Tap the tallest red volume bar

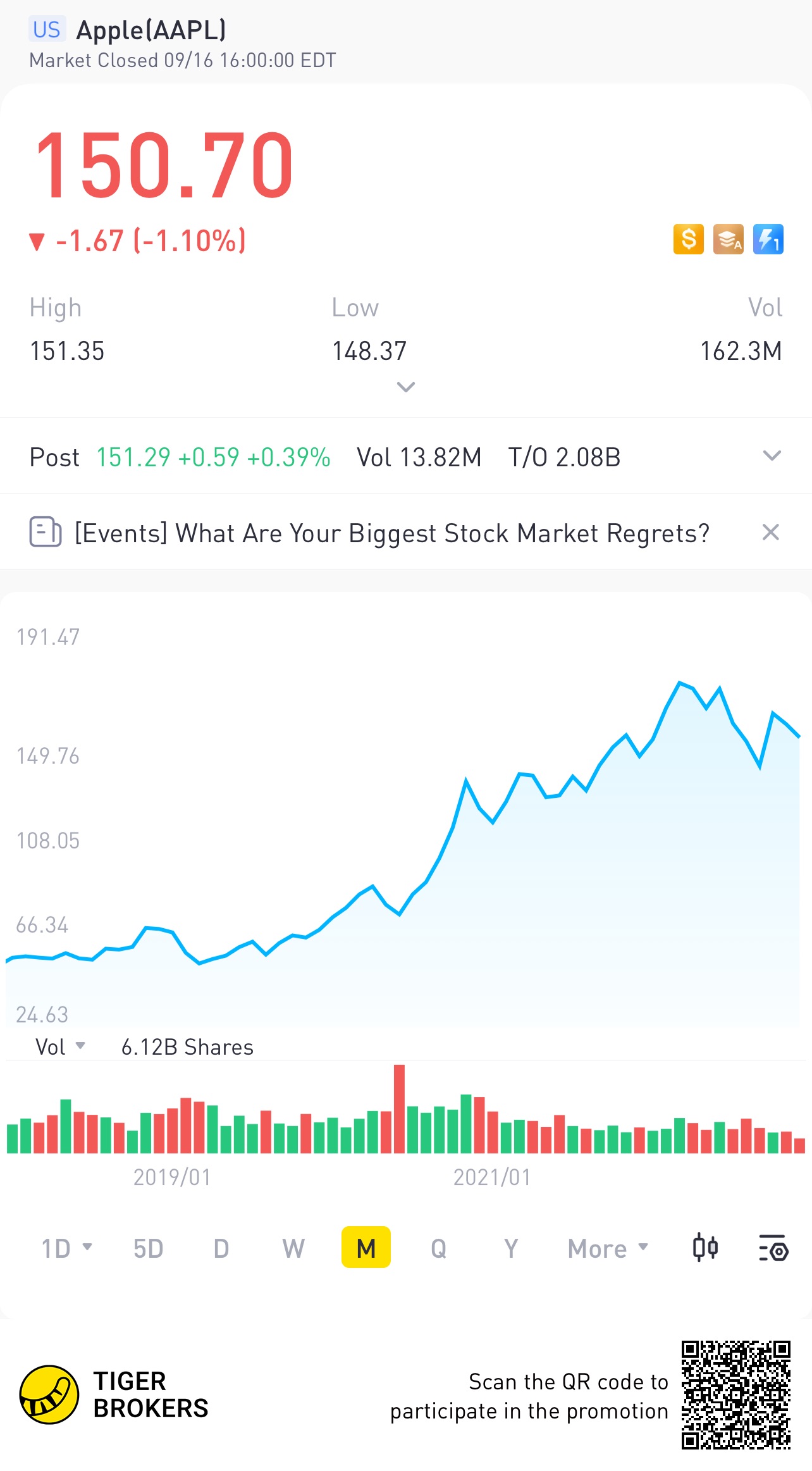coord(399,1108)
